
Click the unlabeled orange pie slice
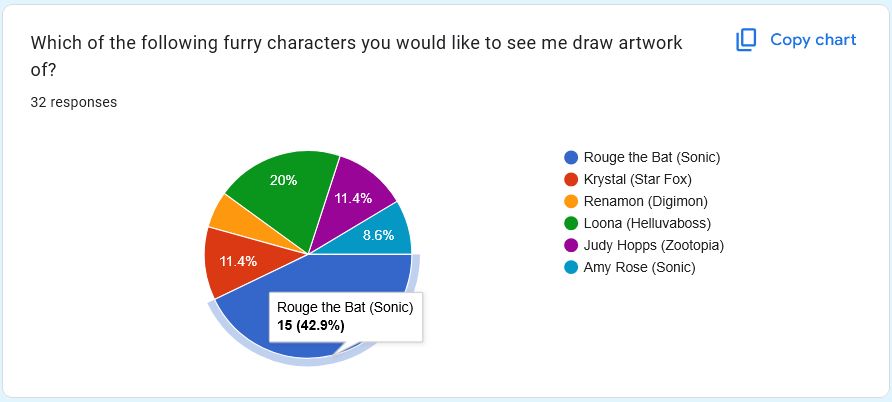click(x=225, y=213)
